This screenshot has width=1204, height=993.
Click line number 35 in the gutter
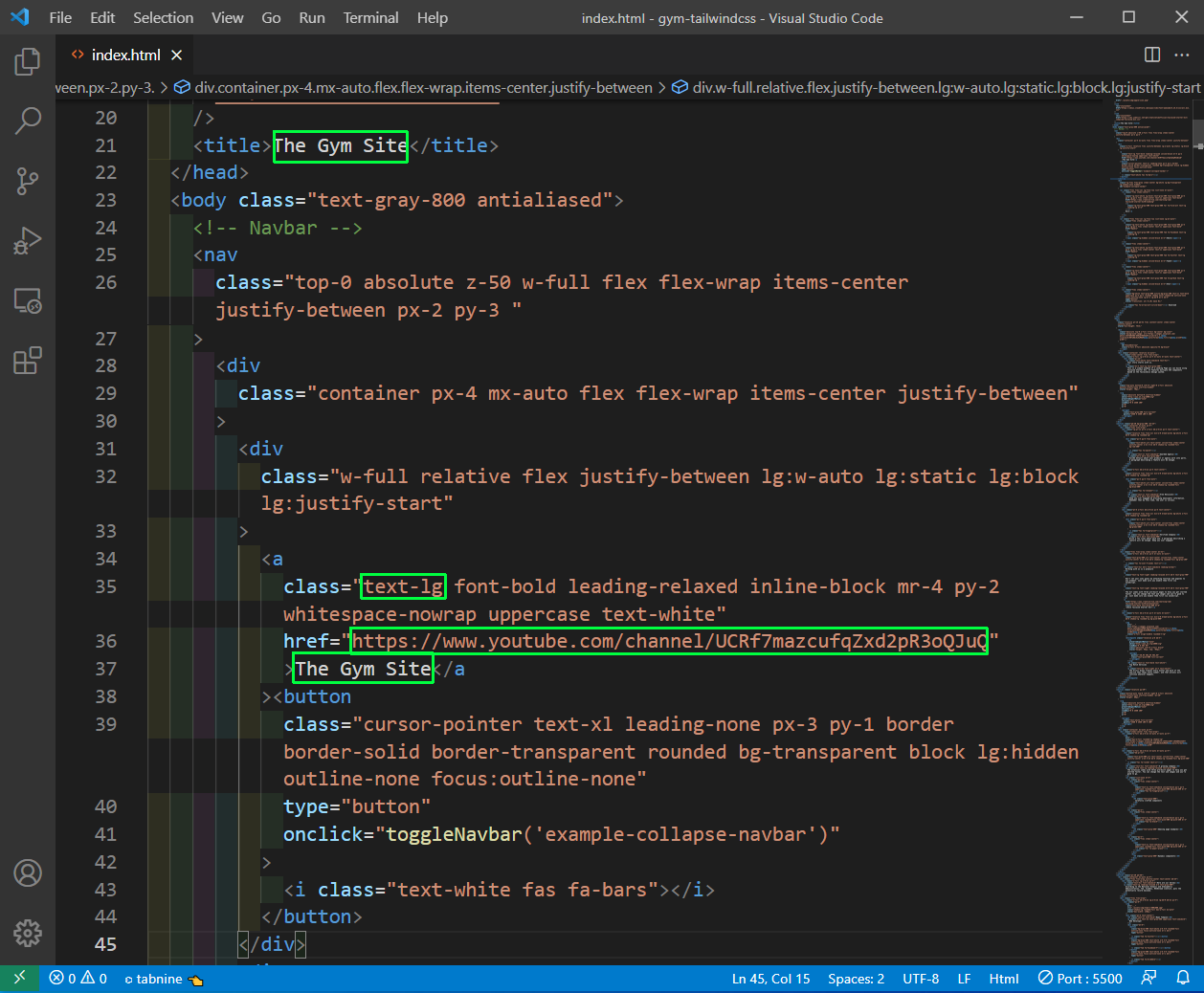click(x=105, y=586)
